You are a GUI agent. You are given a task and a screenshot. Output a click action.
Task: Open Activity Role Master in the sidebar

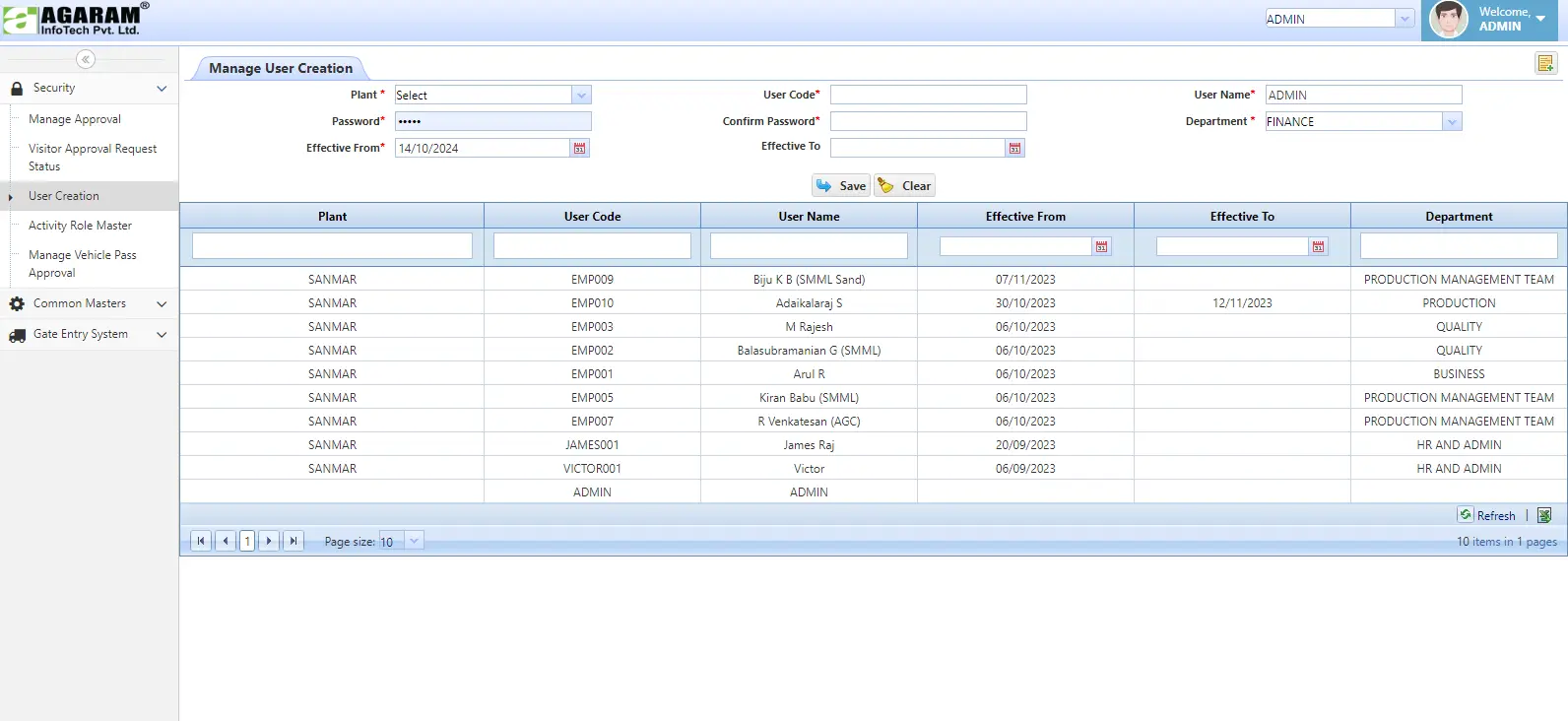click(80, 226)
